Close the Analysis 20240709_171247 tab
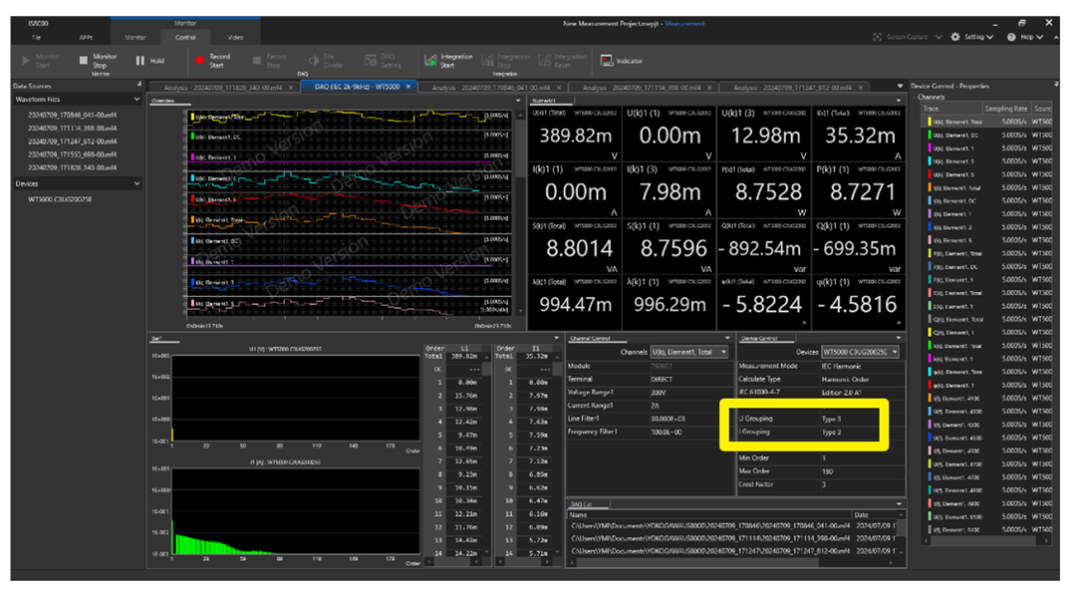The height and width of the screenshot is (592, 1080). 860,88
